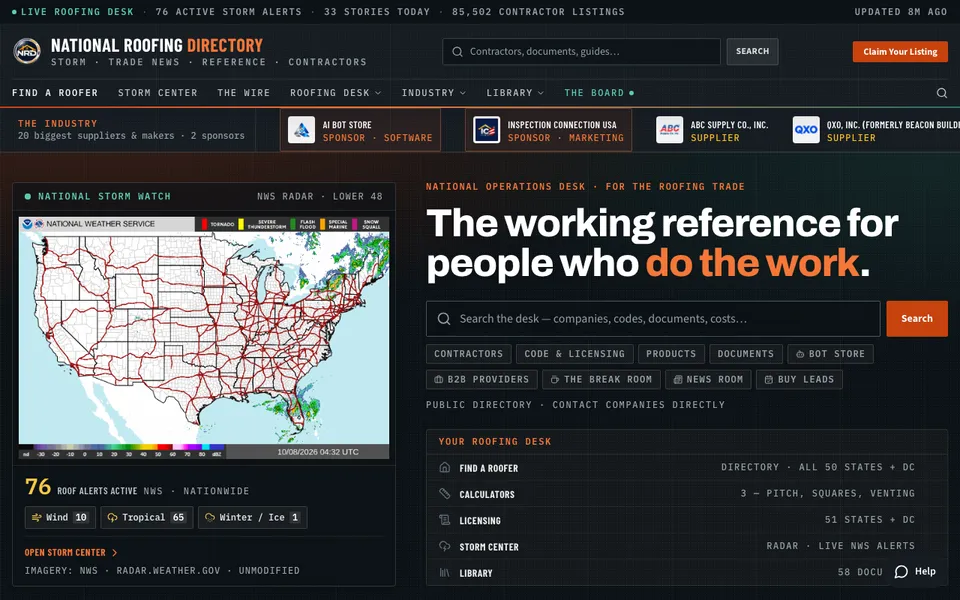Click the calendar icon on Buy Leads chip
This screenshot has height=600, width=960.
768,380
